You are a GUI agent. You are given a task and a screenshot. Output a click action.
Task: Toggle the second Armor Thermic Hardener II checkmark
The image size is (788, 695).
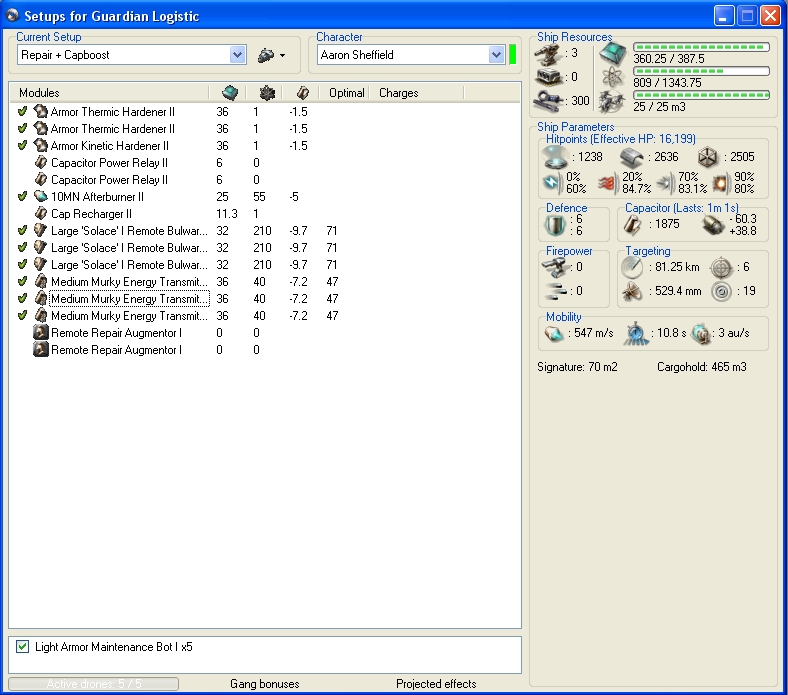(x=22, y=129)
